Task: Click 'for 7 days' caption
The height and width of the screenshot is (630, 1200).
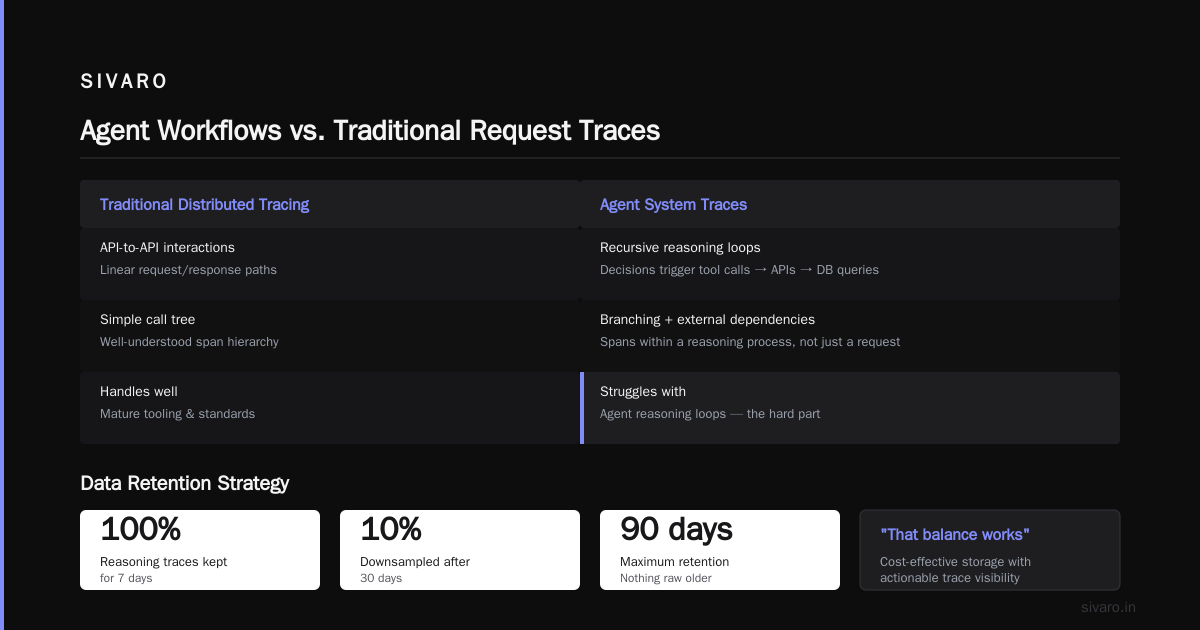Action: point(126,578)
